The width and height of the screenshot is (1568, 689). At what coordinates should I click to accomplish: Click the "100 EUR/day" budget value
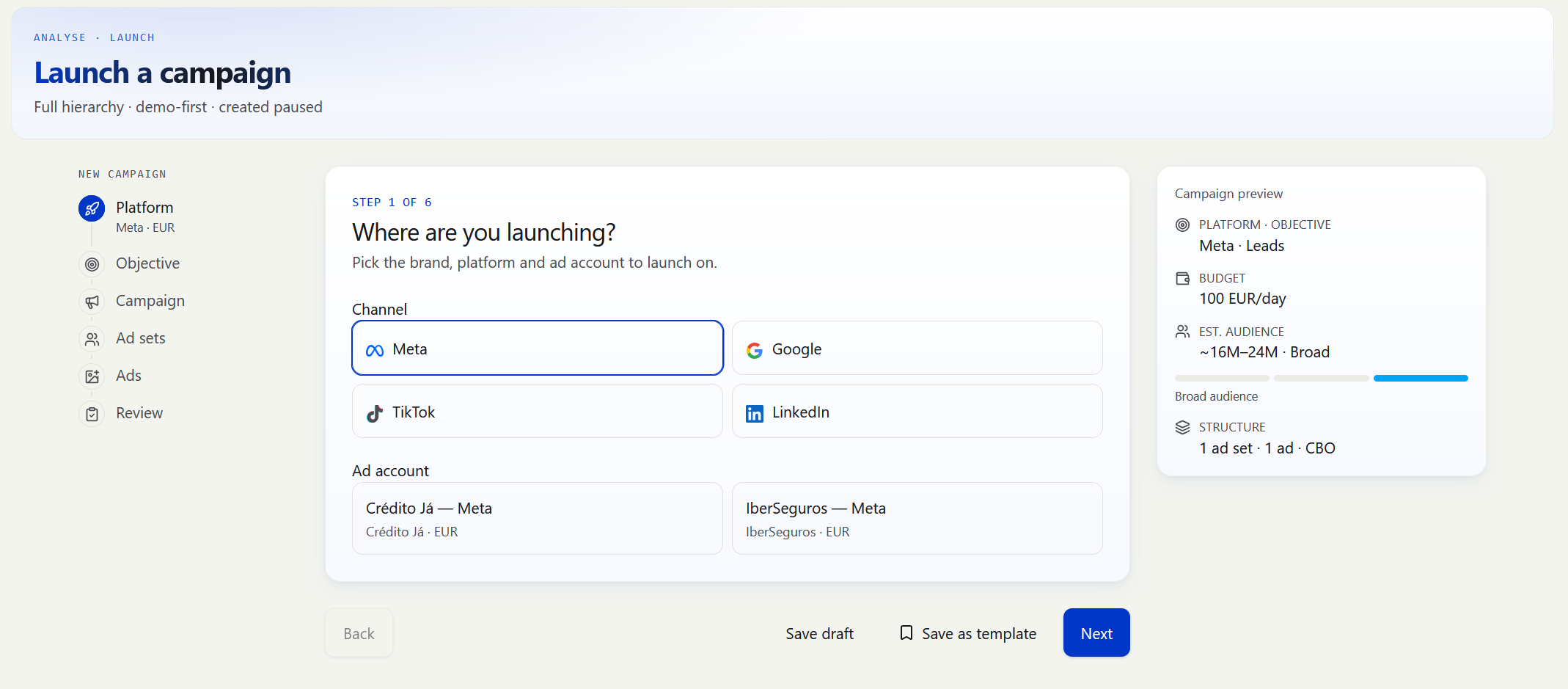click(x=1242, y=299)
